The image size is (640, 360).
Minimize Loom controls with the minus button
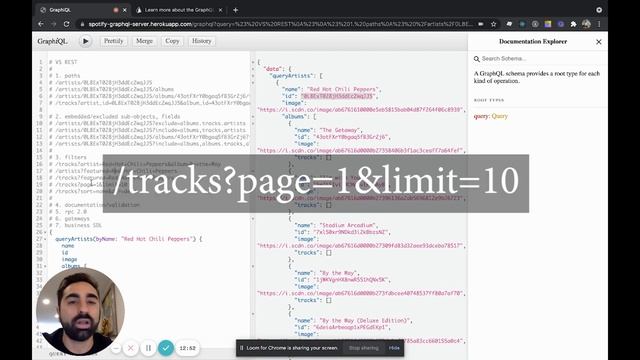click(x=116, y=348)
